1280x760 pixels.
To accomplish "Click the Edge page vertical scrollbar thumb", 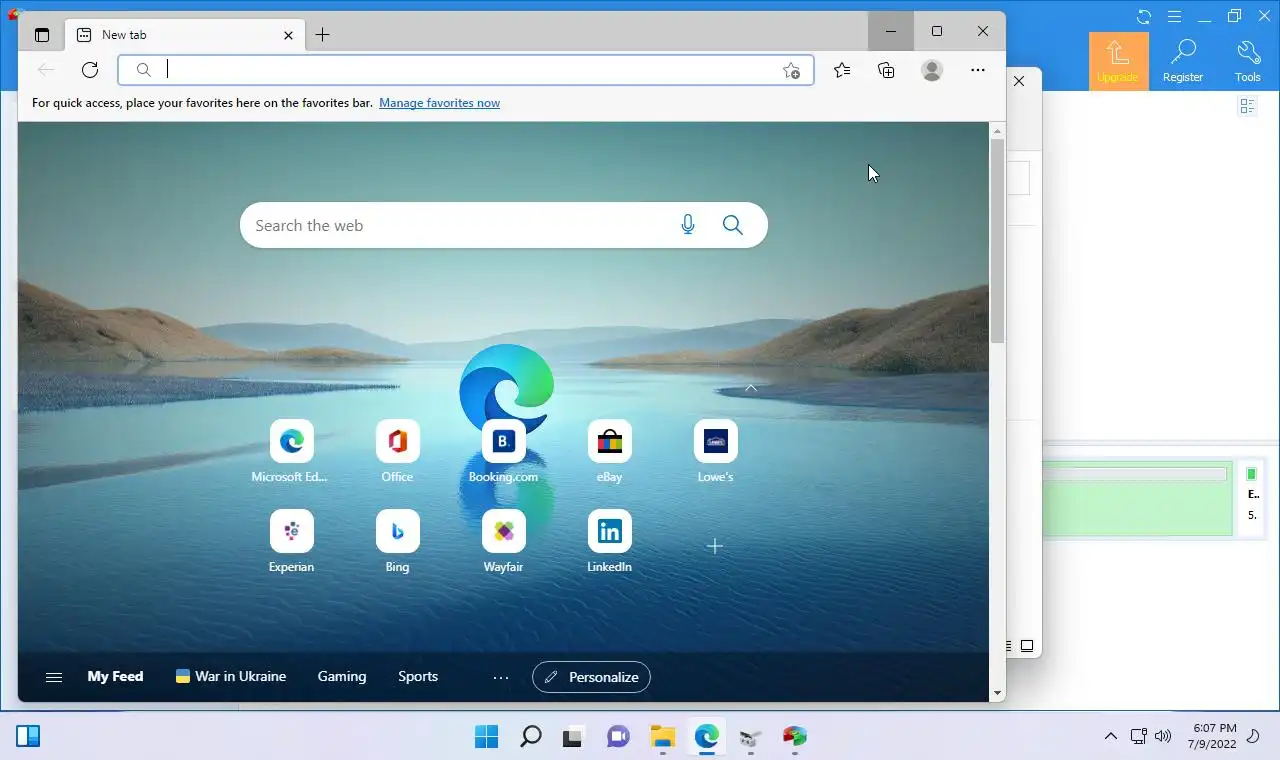I will [997, 241].
